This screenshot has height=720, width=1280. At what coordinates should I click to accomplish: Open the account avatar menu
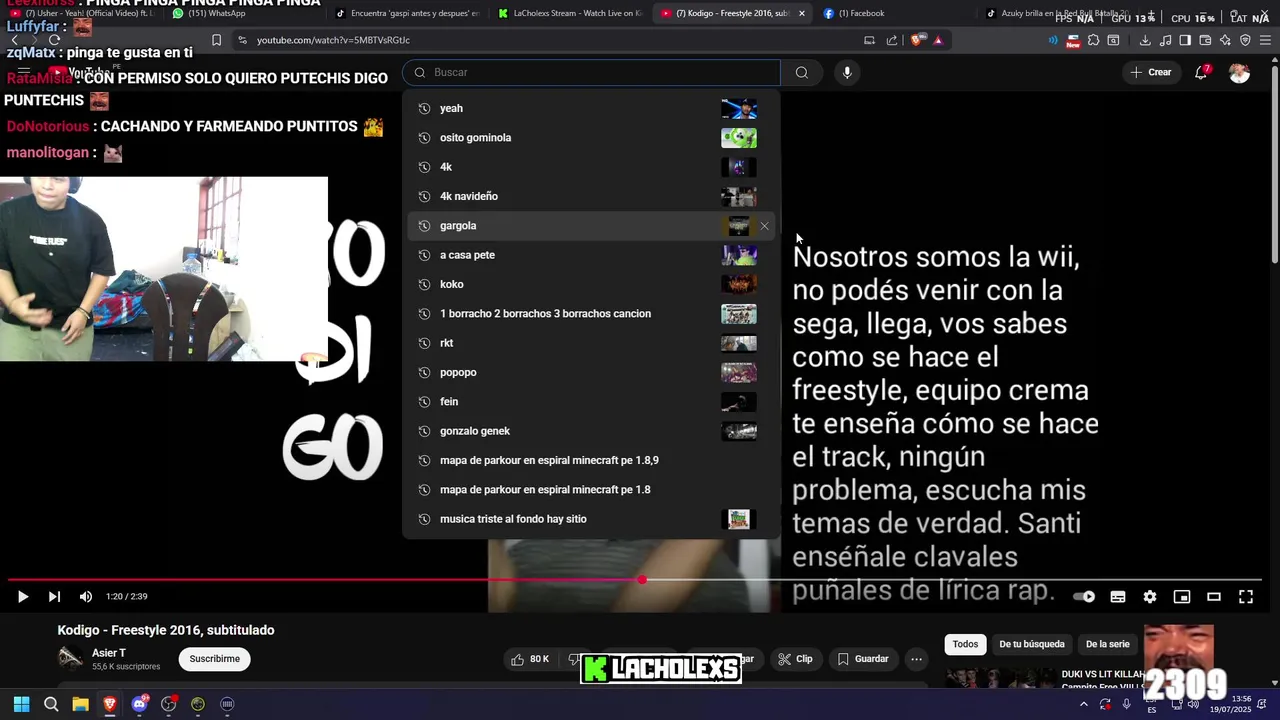tap(1239, 72)
